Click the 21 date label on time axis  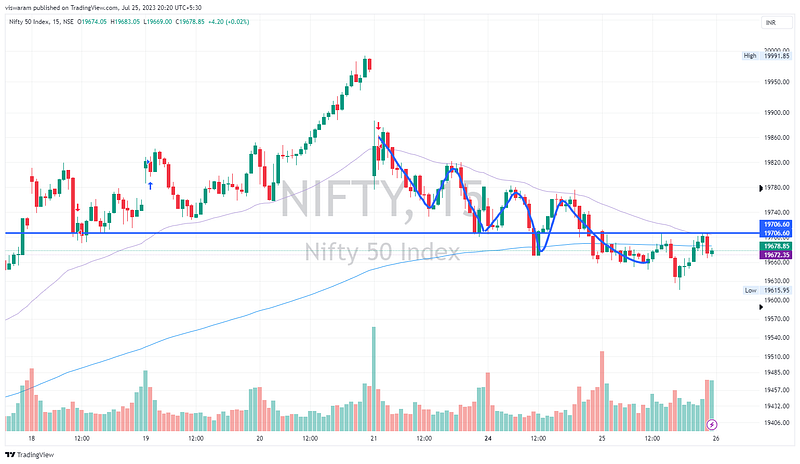point(374,438)
